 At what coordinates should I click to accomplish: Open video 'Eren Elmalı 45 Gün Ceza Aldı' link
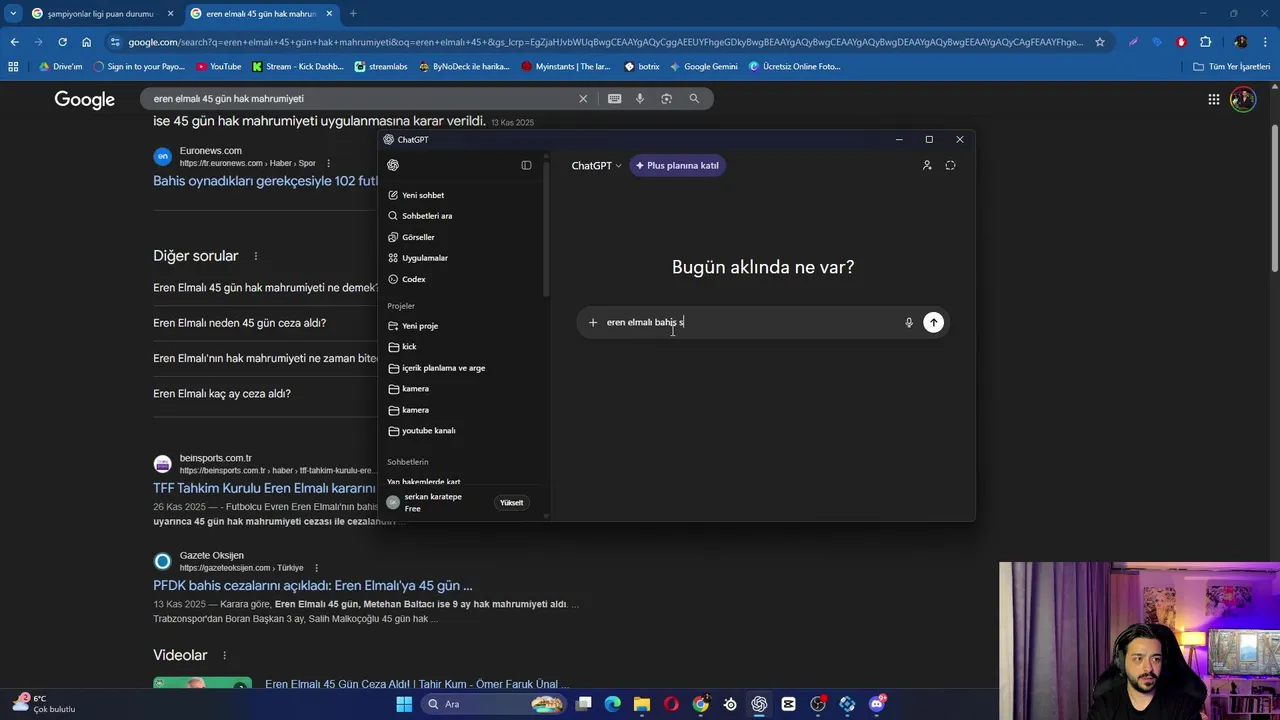[x=417, y=684]
